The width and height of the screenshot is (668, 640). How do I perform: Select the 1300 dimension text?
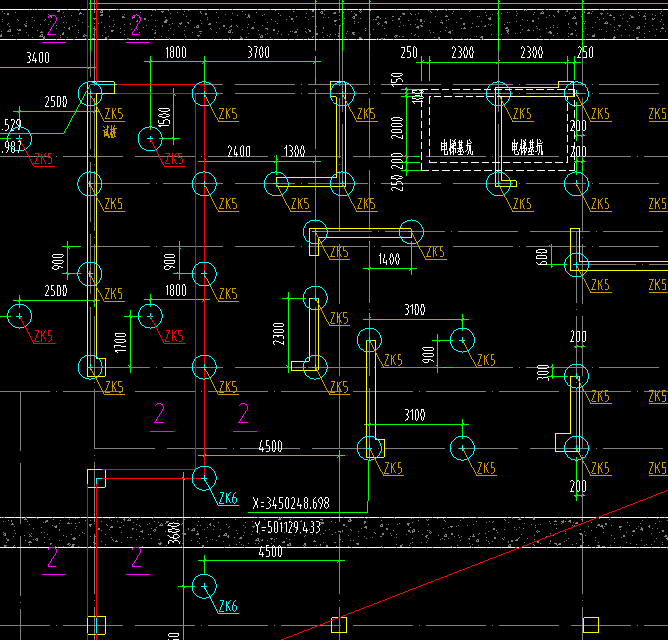tap(294, 151)
